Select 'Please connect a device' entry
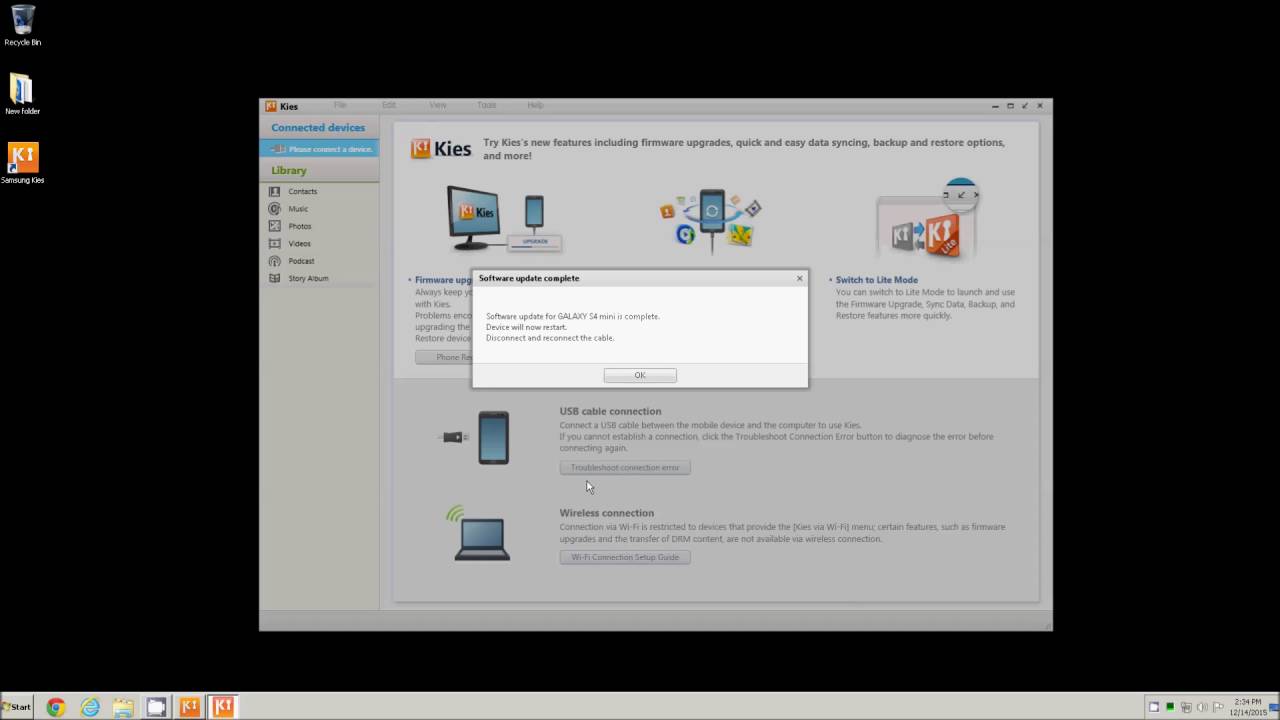The image size is (1280, 720). [320, 149]
